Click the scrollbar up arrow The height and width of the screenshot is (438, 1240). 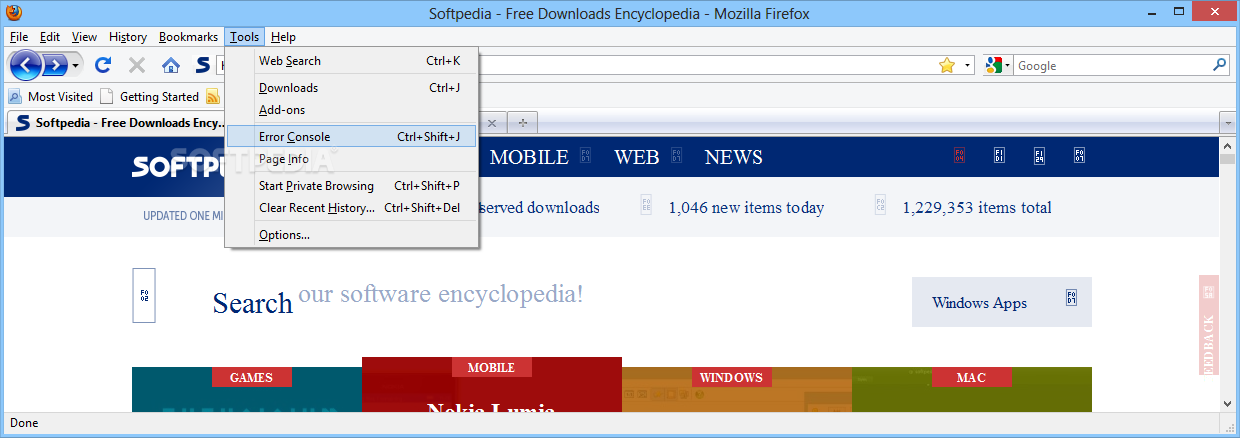tap(1229, 144)
